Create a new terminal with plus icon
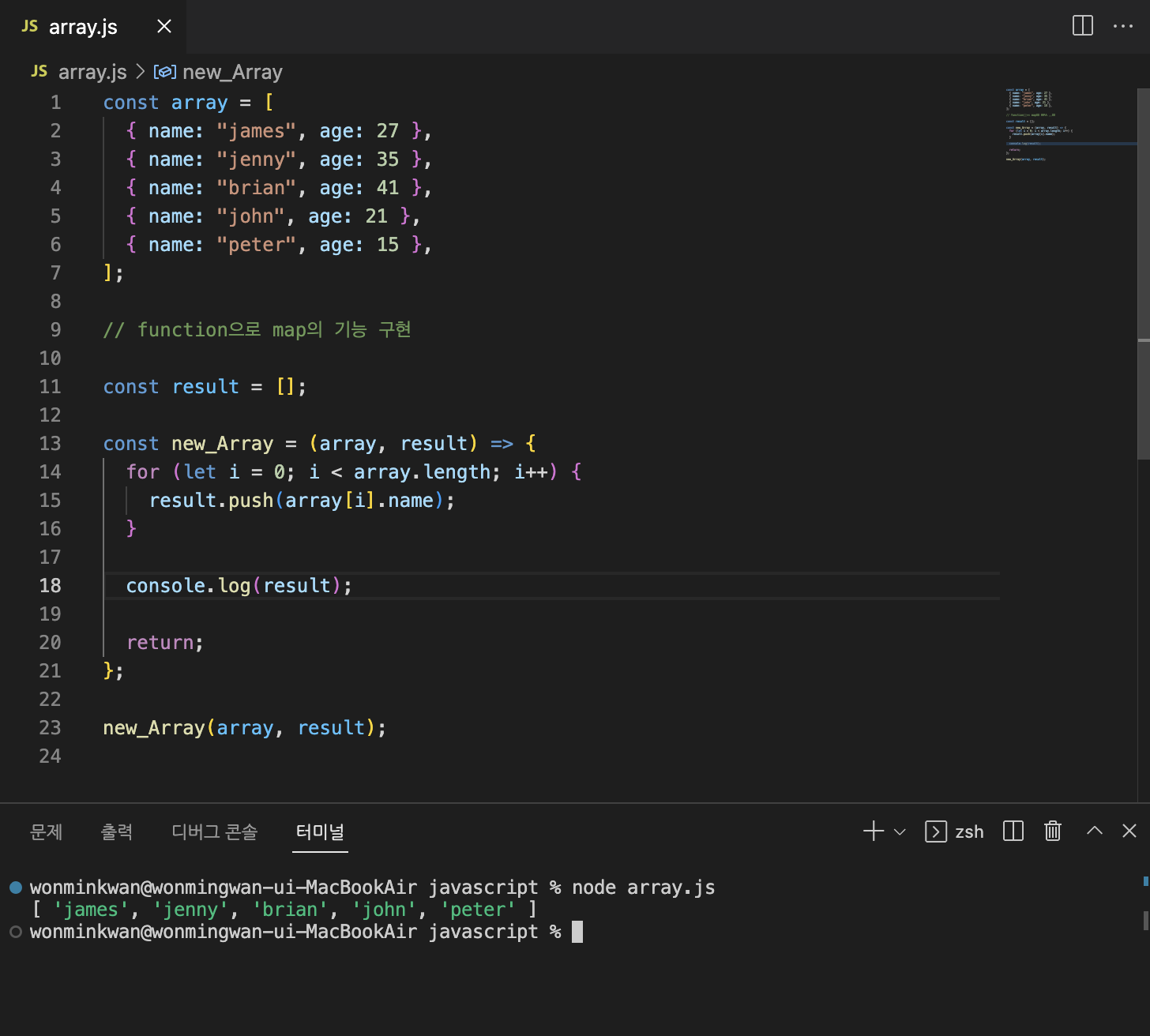 point(874,831)
